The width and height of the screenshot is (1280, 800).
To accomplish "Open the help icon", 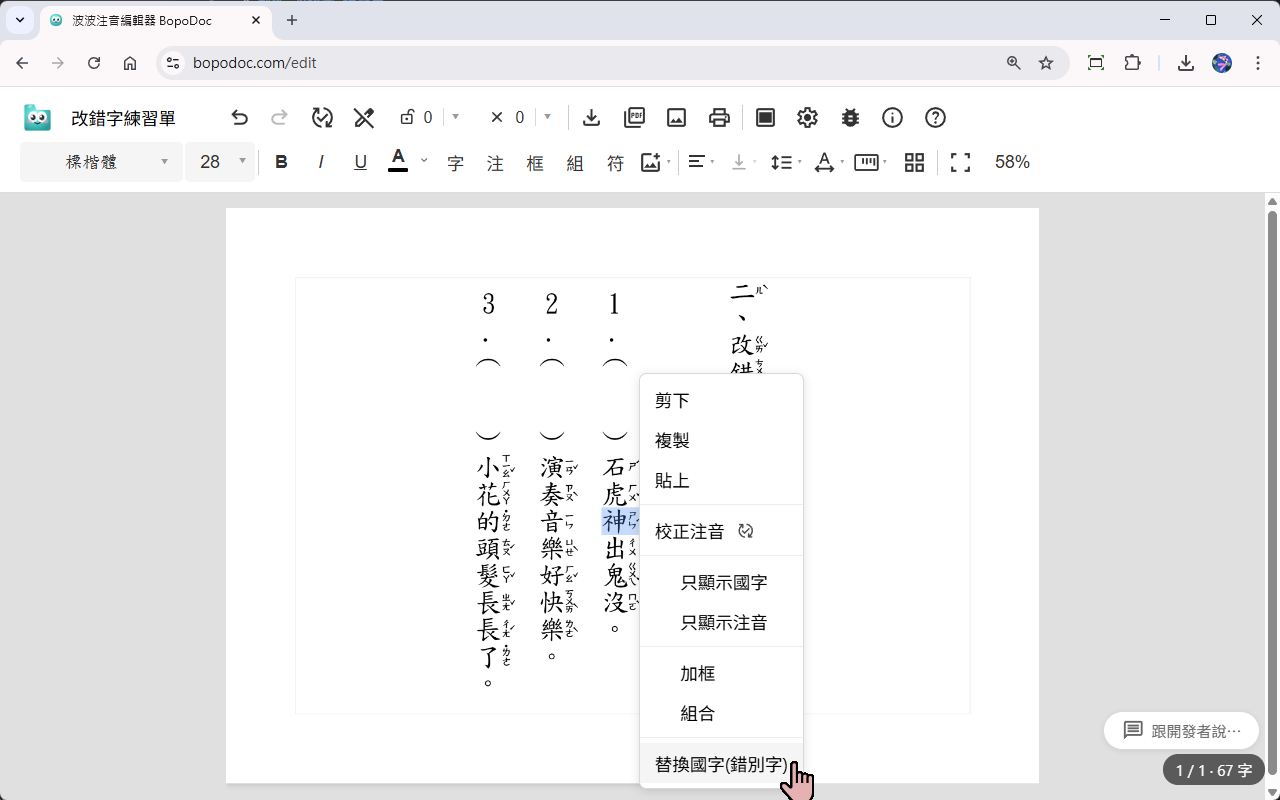I will tap(934, 117).
